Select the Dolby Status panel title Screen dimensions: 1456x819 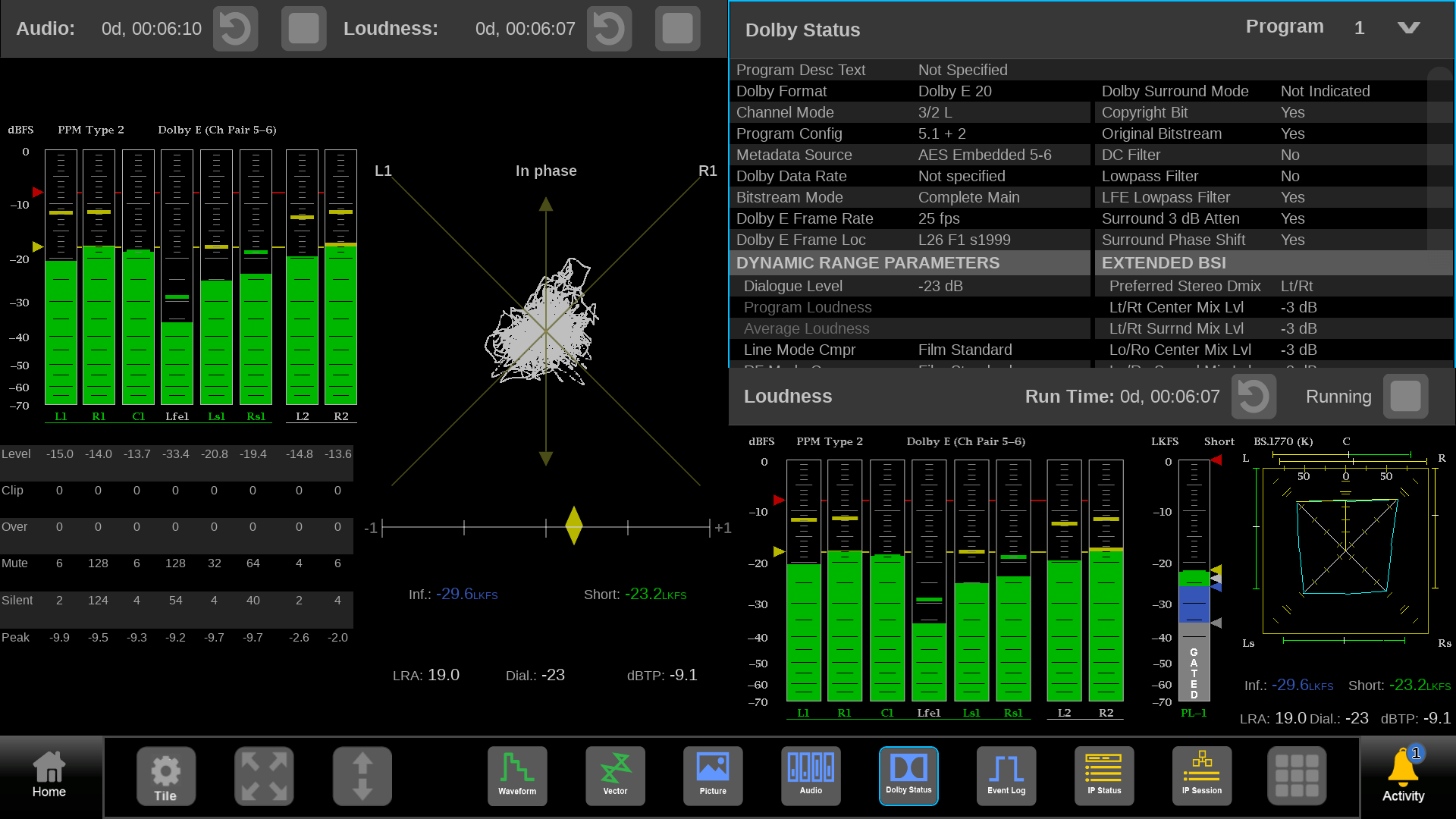pos(802,30)
